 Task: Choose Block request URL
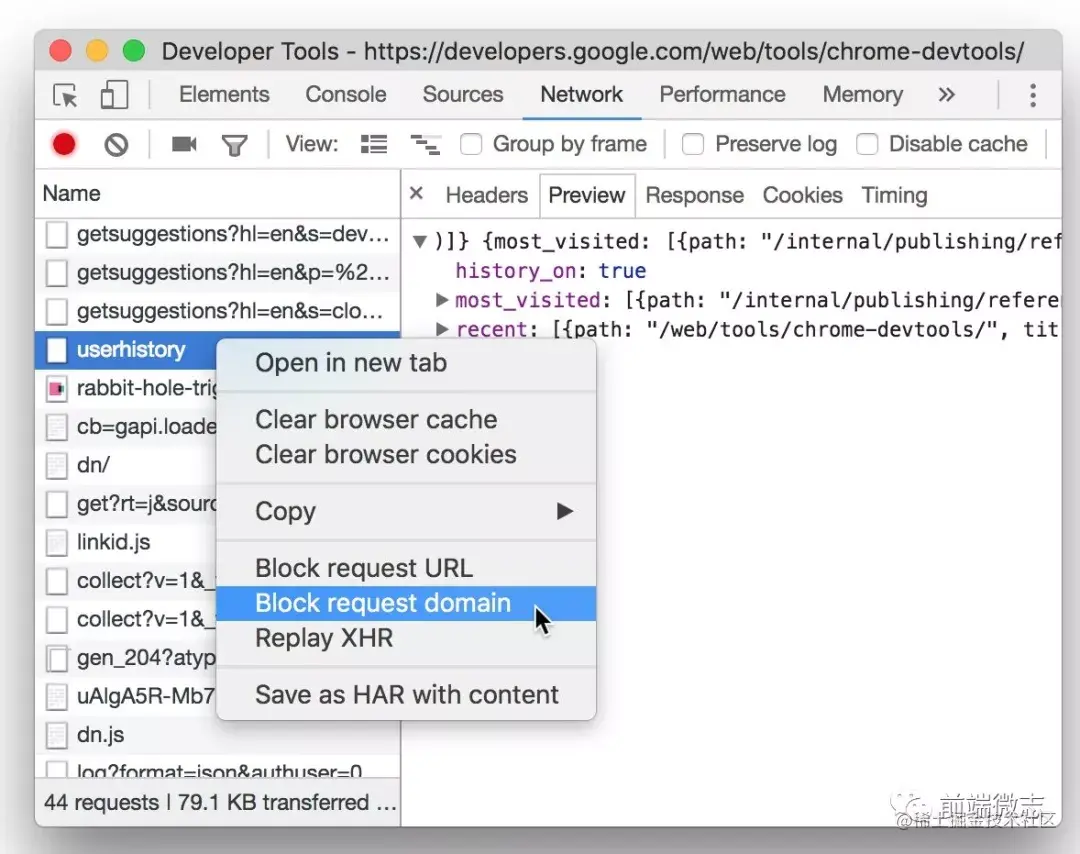[x=406, y=568]
